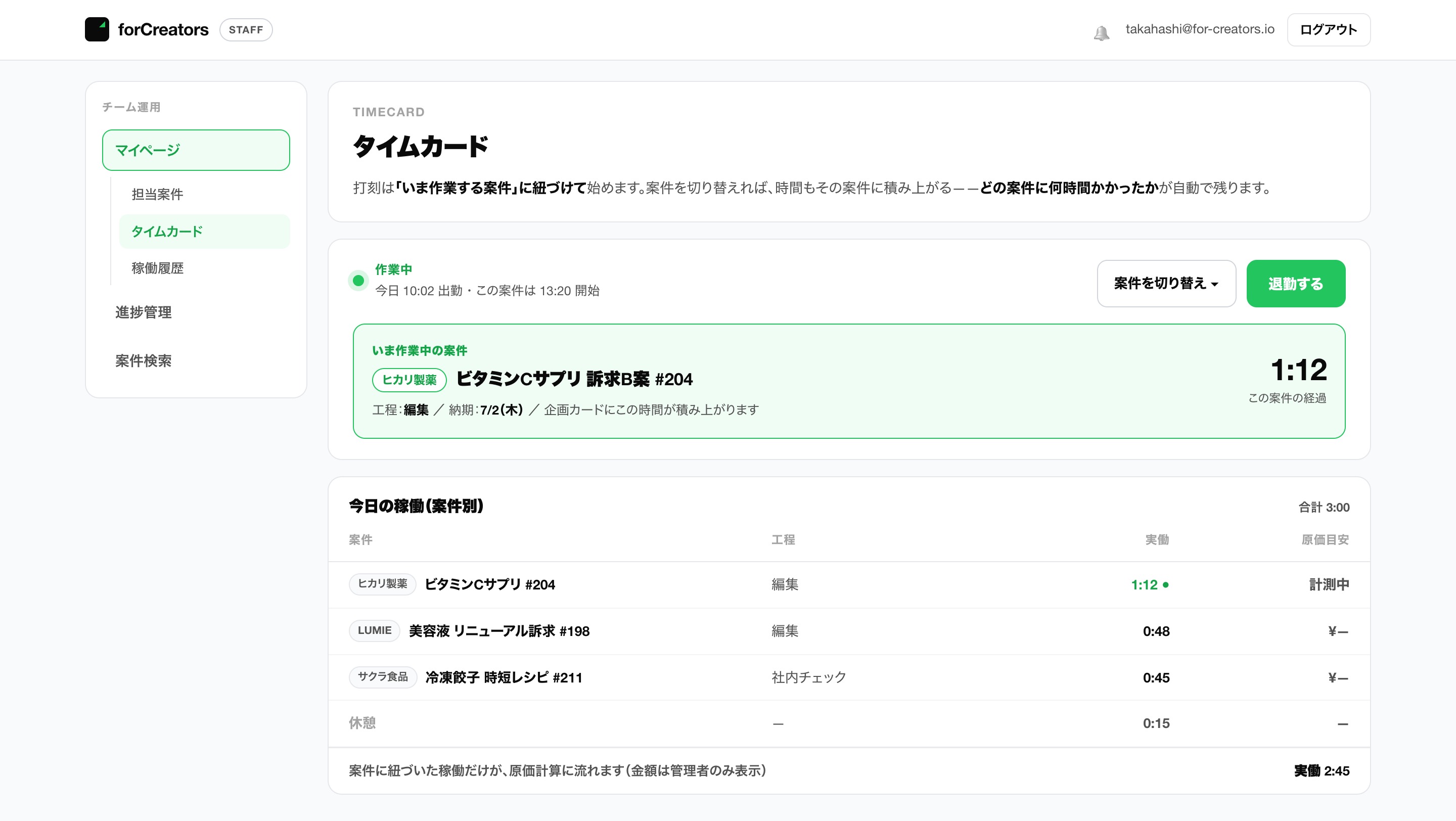Click the ビタミンCサプリ 訴求B案 #204 title

click(574, 379)
